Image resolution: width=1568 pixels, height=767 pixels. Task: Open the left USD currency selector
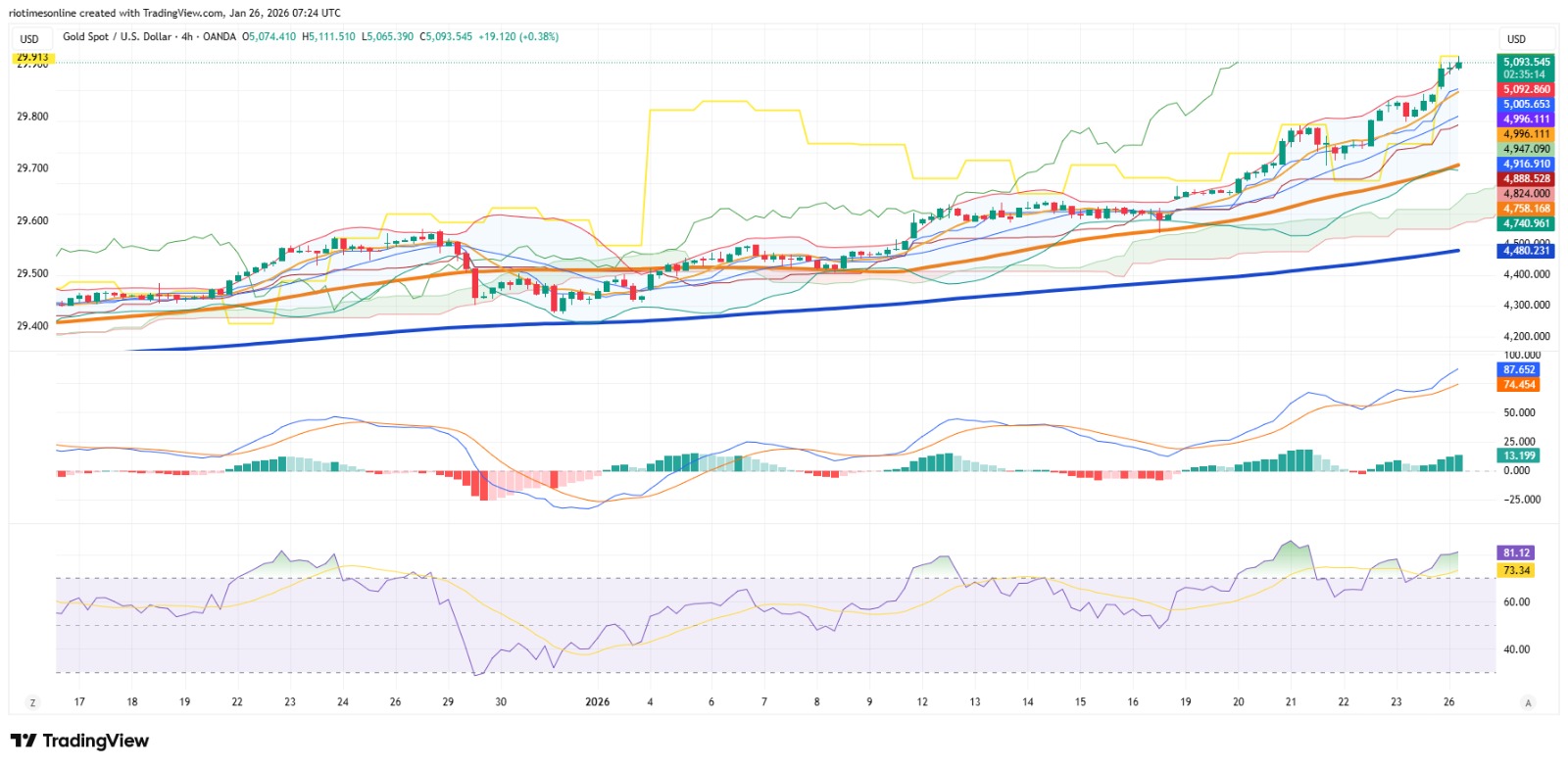click(x=29, y=39)
